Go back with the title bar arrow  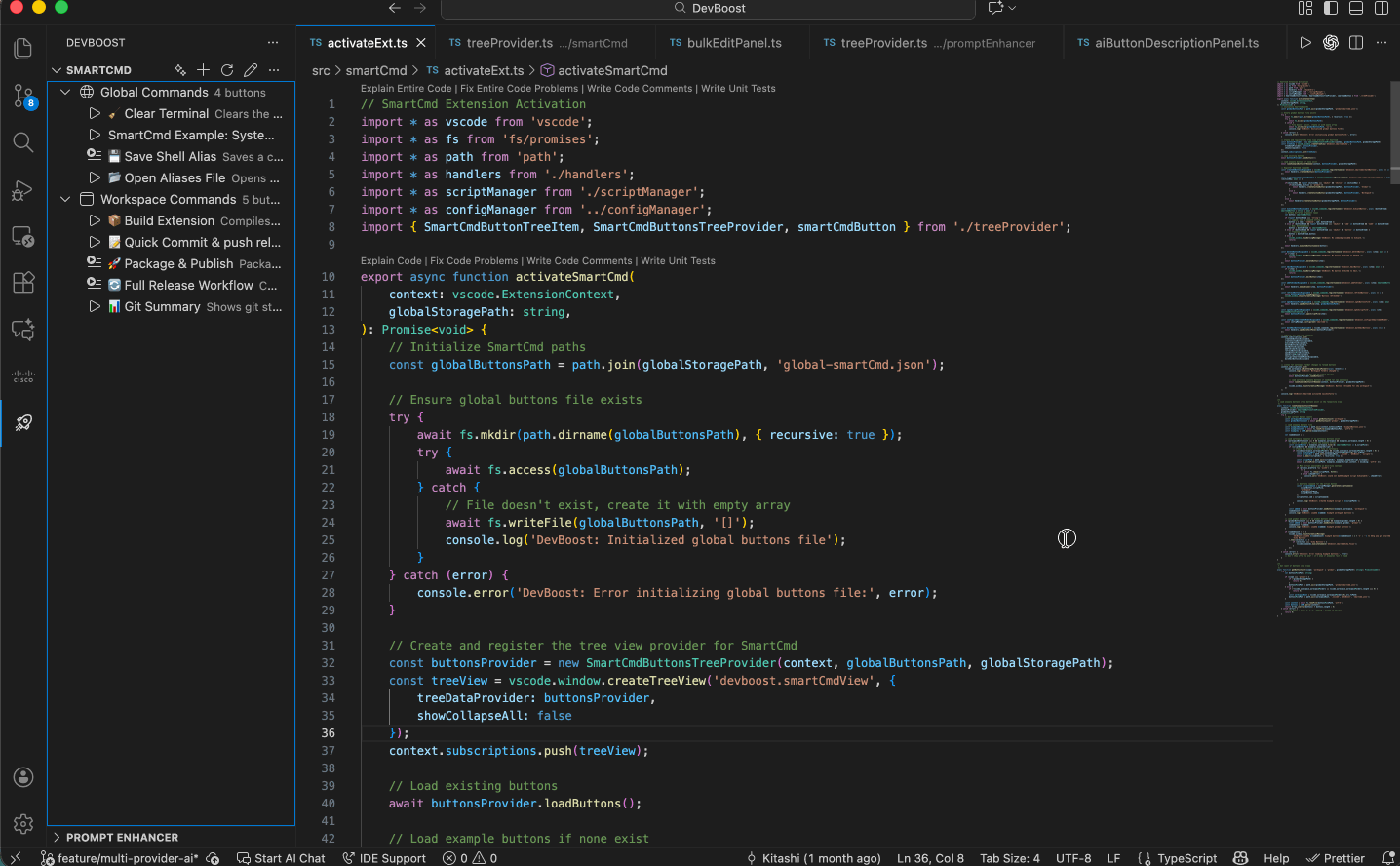pos(394,8)
